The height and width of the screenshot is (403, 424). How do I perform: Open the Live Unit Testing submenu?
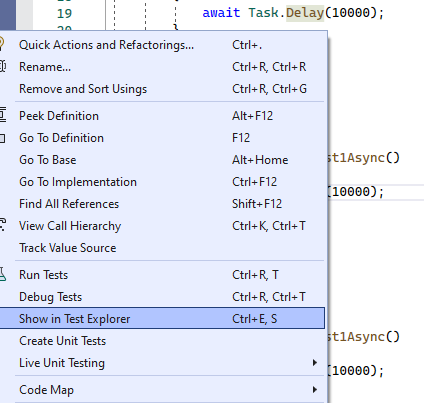[x=162, y=363]
